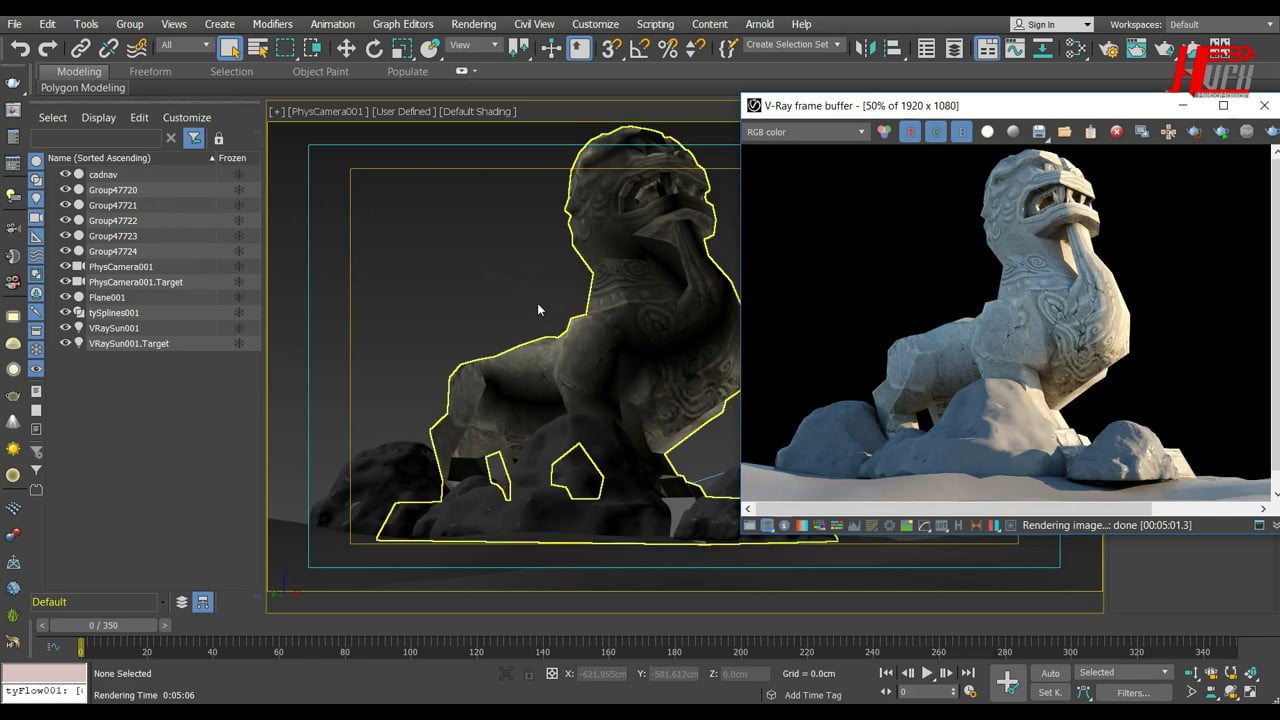This screenshot has width=1280, height=720.
Task: Click the Filters... button
Action: [x=1133, y=693]
